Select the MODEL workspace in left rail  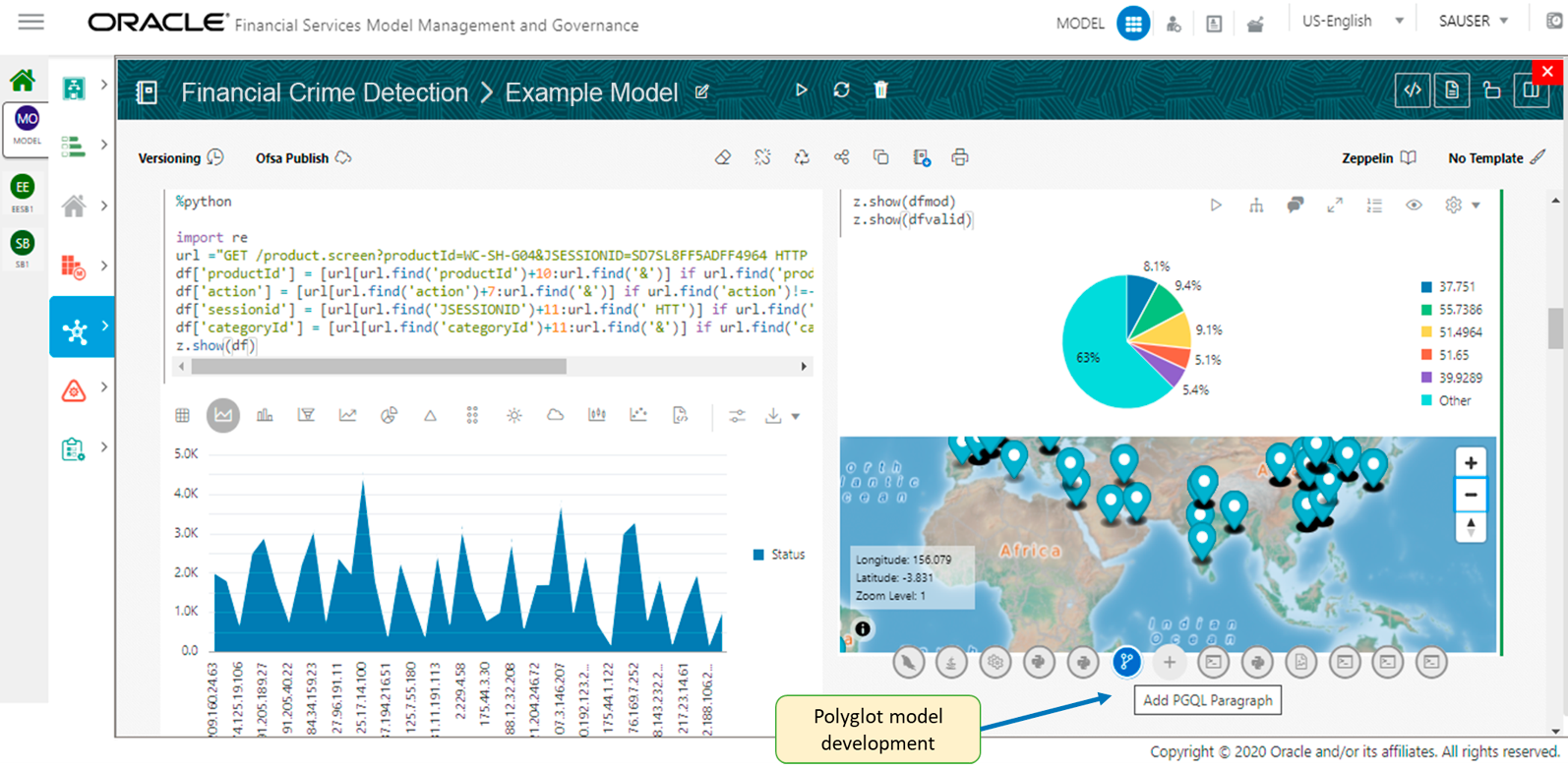pos(27,128)
